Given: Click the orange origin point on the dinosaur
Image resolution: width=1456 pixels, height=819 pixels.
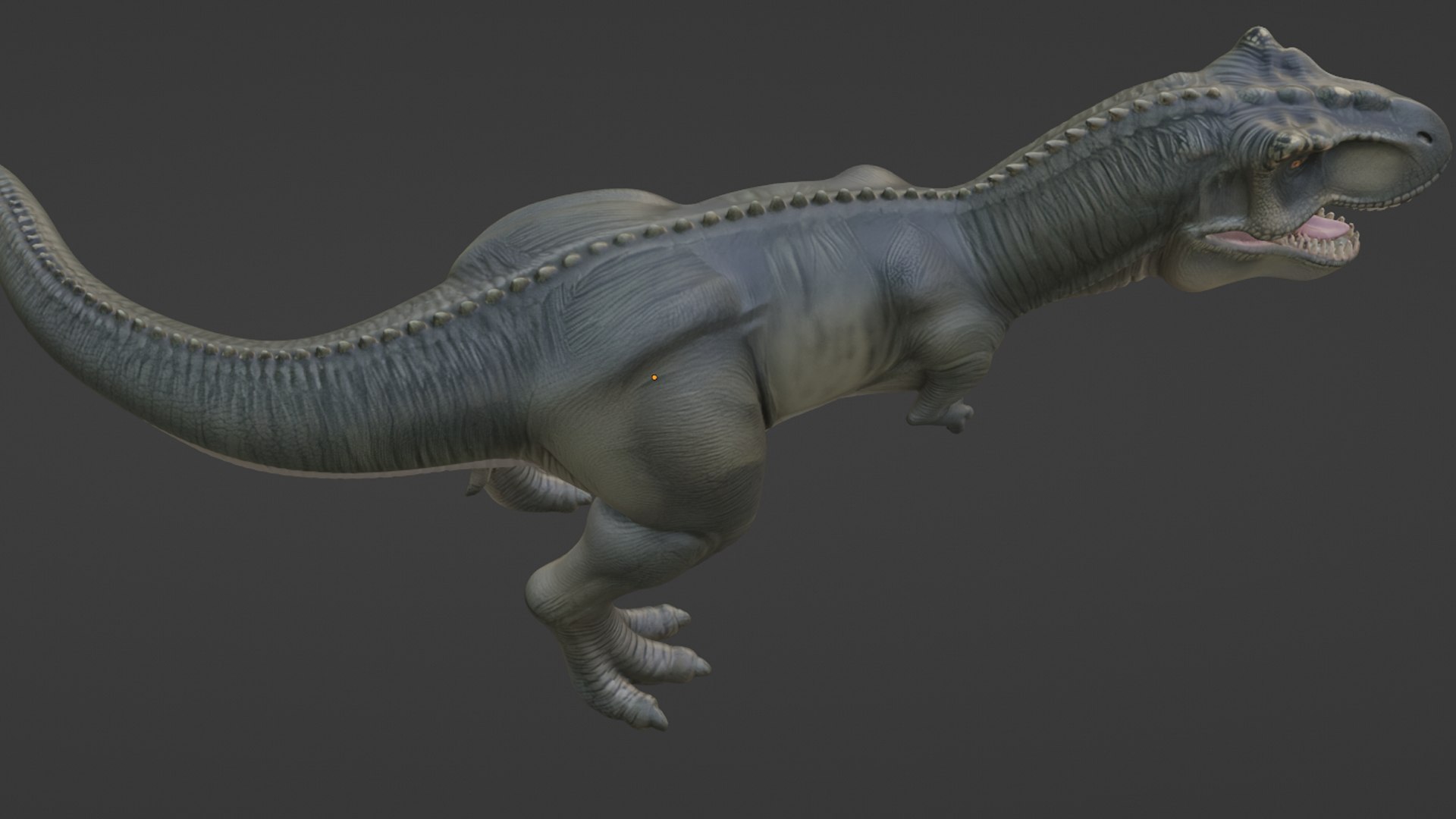Looking at the screenshot, I should (x=654, y=377).
